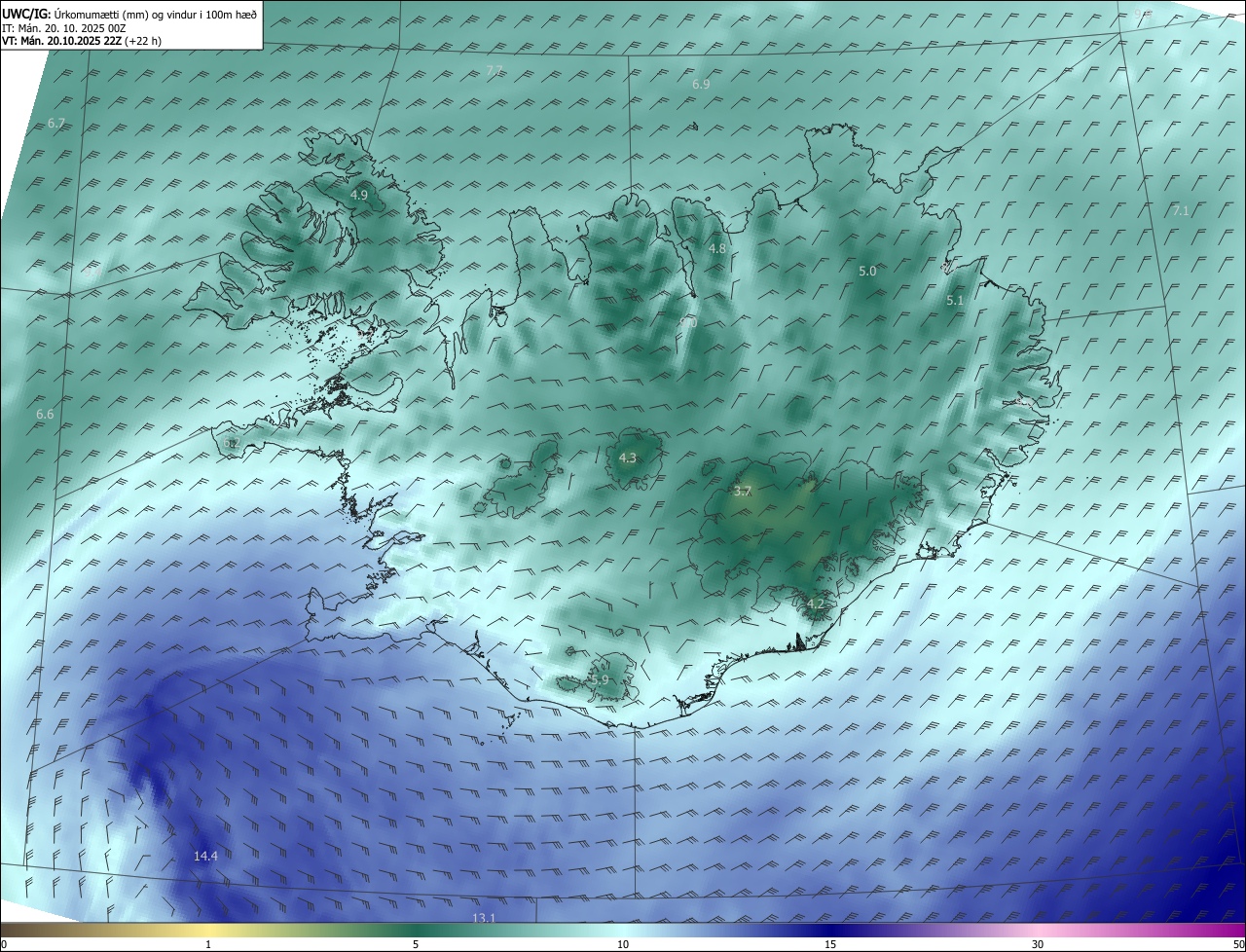The width and height of the screenshot is (1246, 952).
Task: Click the 6.7 value in the northwest sea
Action: click(55, 124)
